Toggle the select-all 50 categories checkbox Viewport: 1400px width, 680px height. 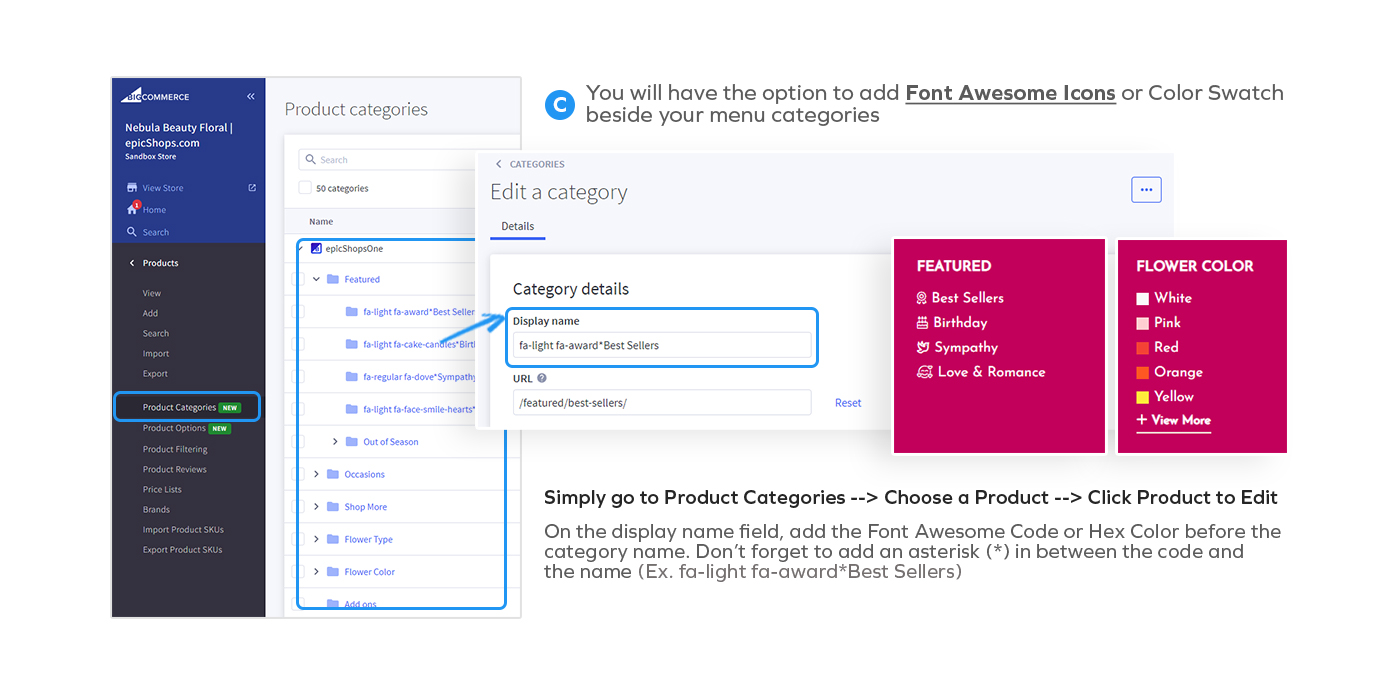tap(305, 188)
